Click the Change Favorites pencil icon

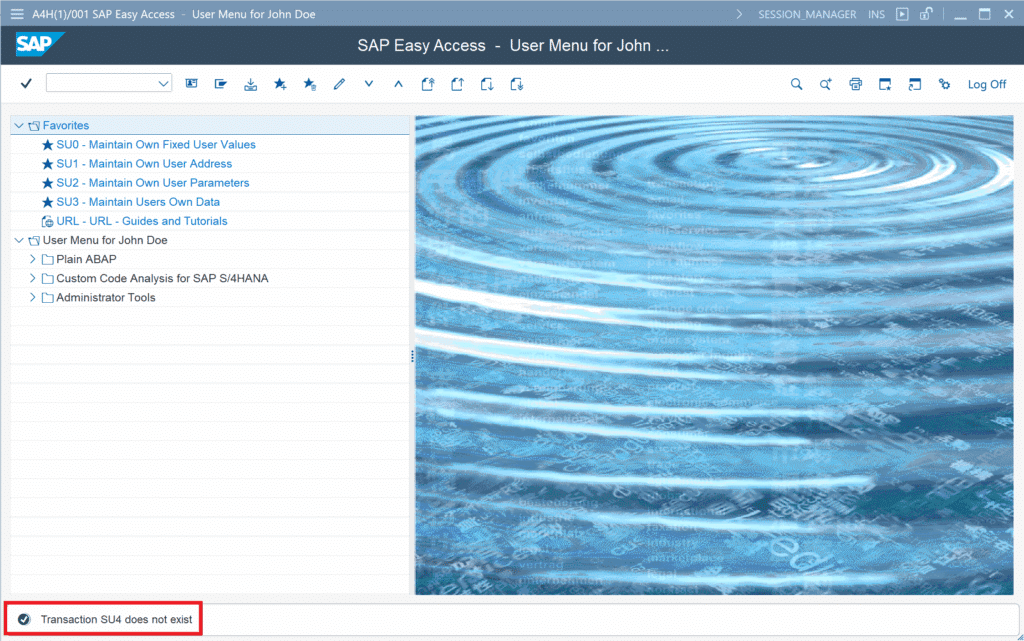(339, 84)
